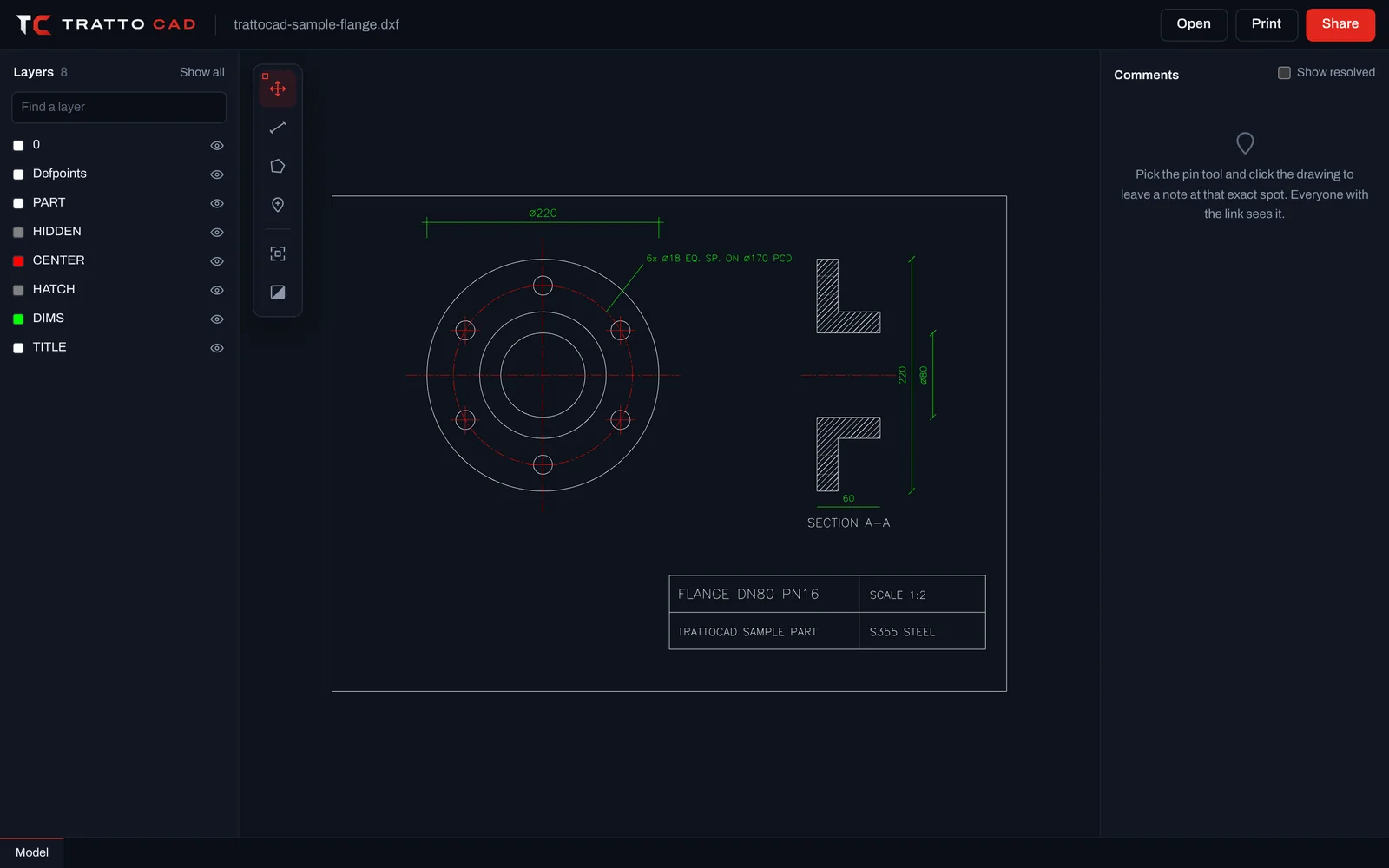The width and height of the screenshot is (1389, 868).
Task: Click the white PART layer color swatch
Action: coord(18,203)
